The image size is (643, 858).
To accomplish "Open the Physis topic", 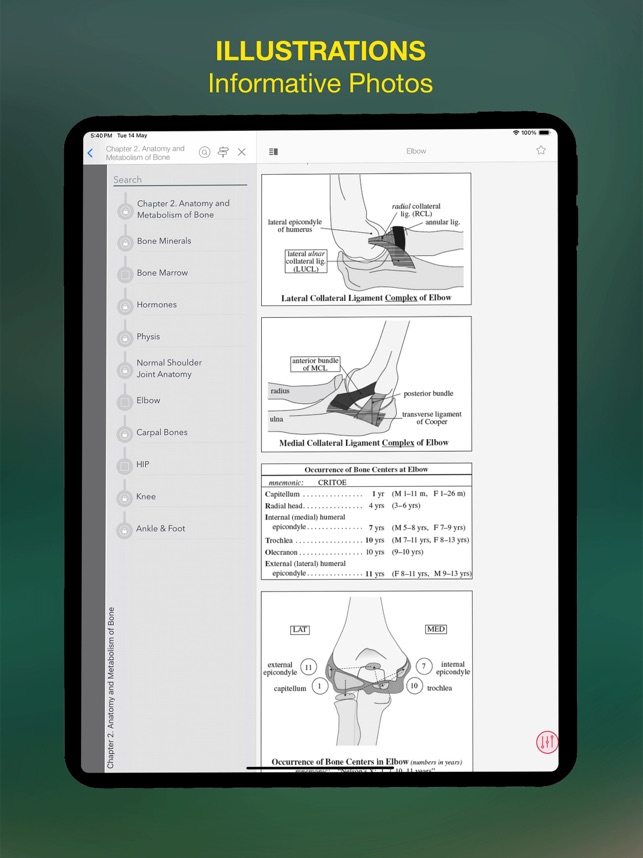I will 148,337.
